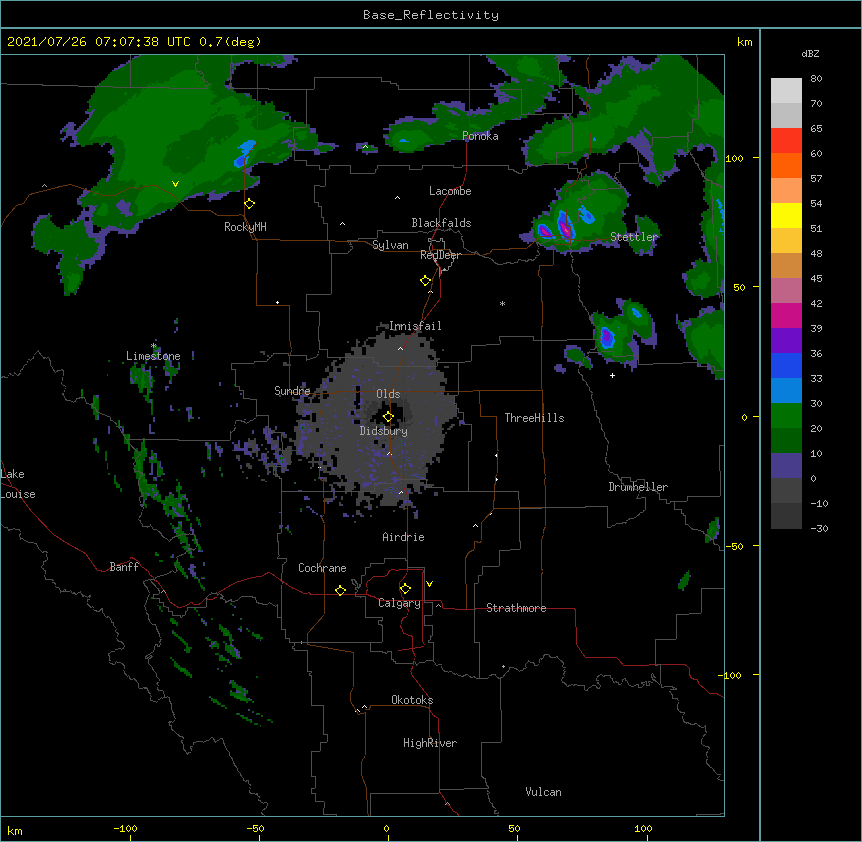Screen dimensions: 862x842
Task: Click the Banff town label
Action: point(124,567)
